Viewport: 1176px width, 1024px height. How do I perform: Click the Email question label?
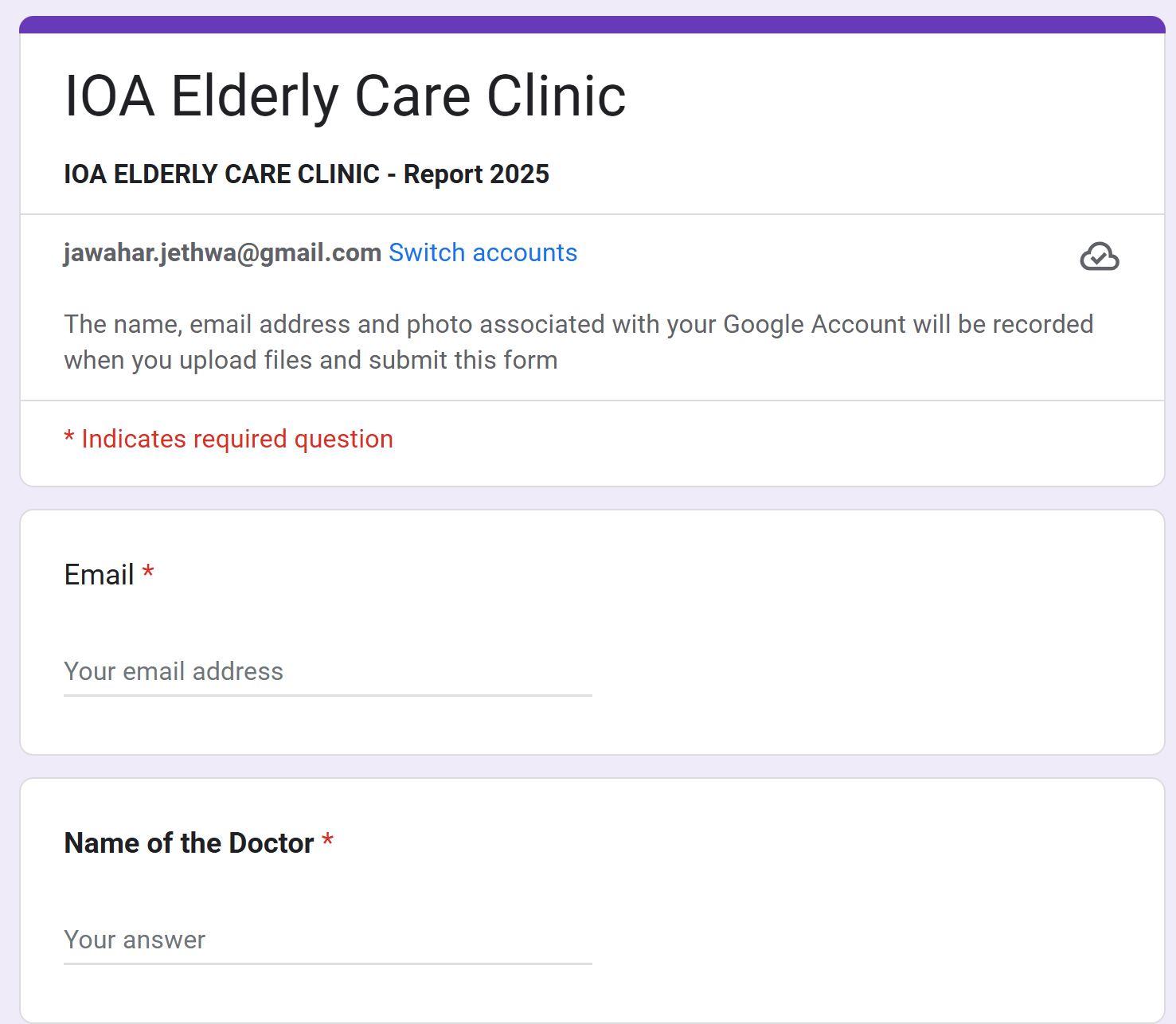tap(99, 574)
